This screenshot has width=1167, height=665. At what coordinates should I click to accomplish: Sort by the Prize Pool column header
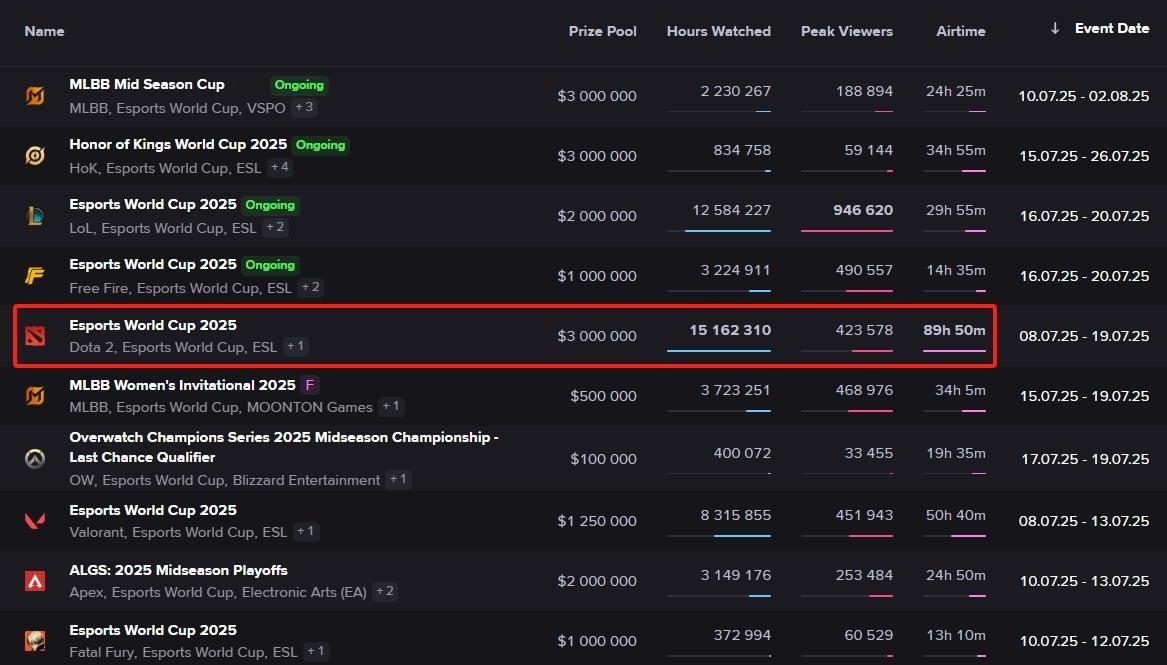point(602,31)
